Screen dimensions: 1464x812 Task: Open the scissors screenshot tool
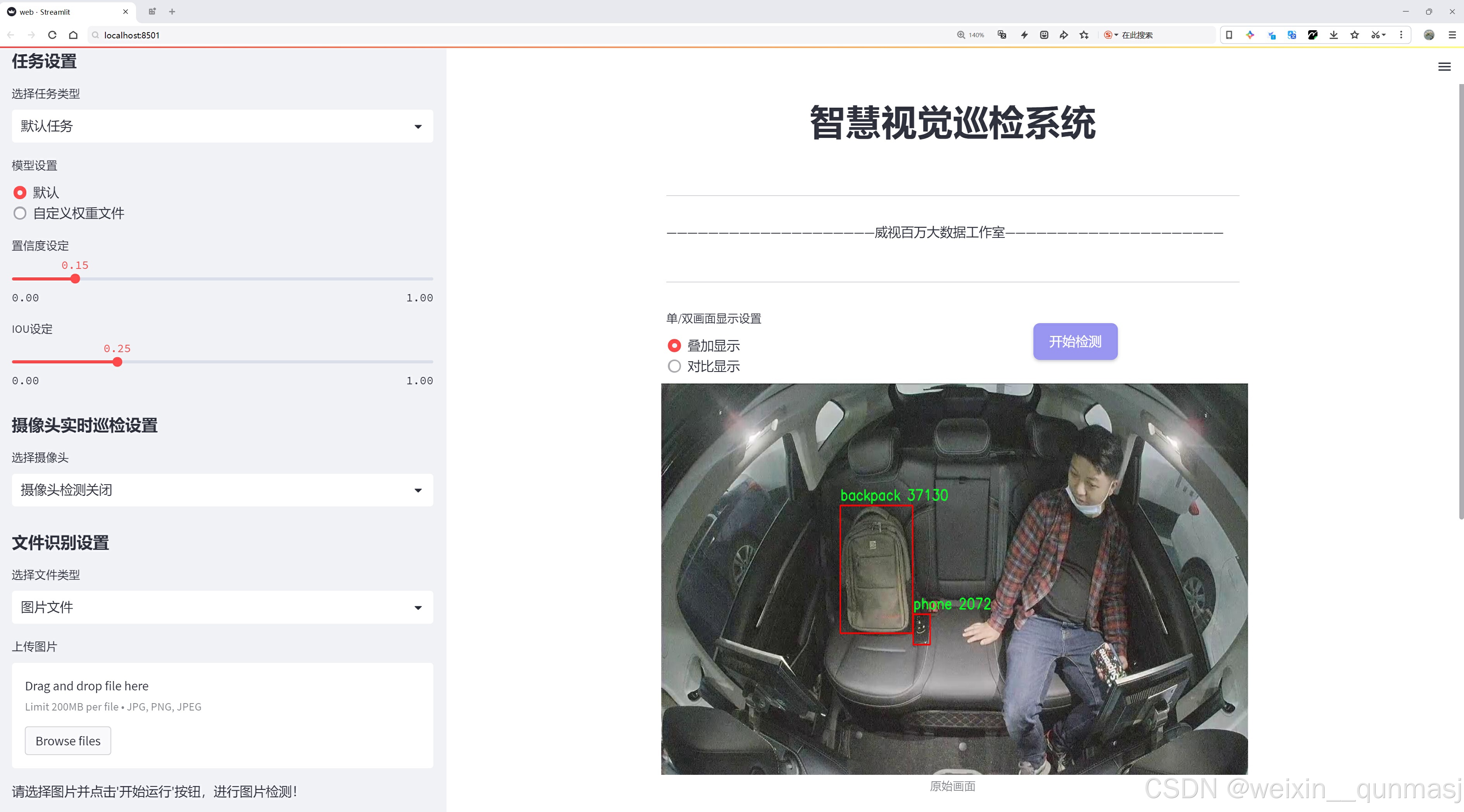click(x=1375, y=35)
